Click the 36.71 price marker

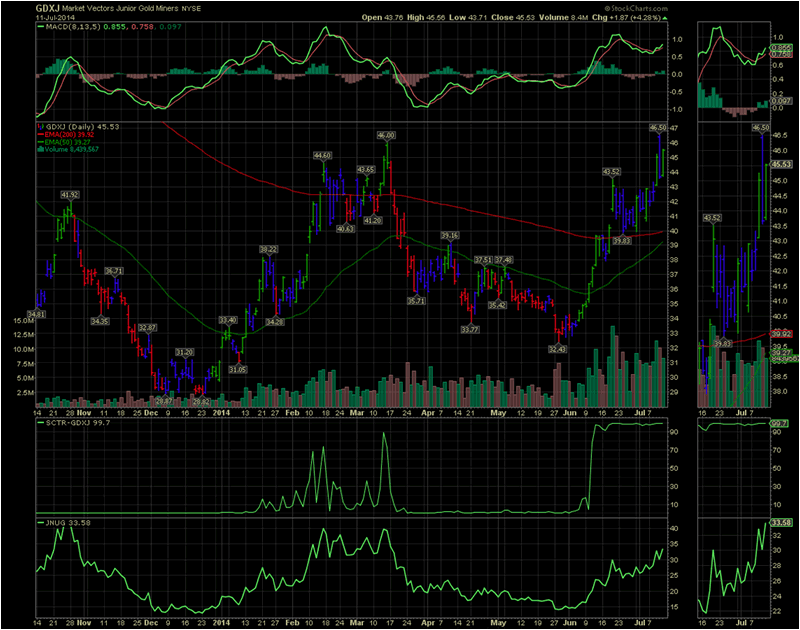pyautogui.click(x=114, y=271)
